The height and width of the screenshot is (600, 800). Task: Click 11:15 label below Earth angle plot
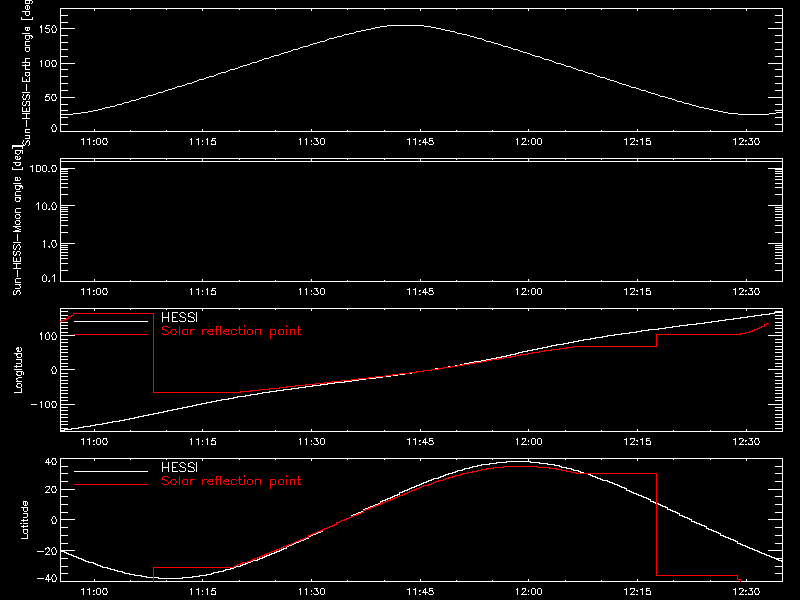(203, 142)
